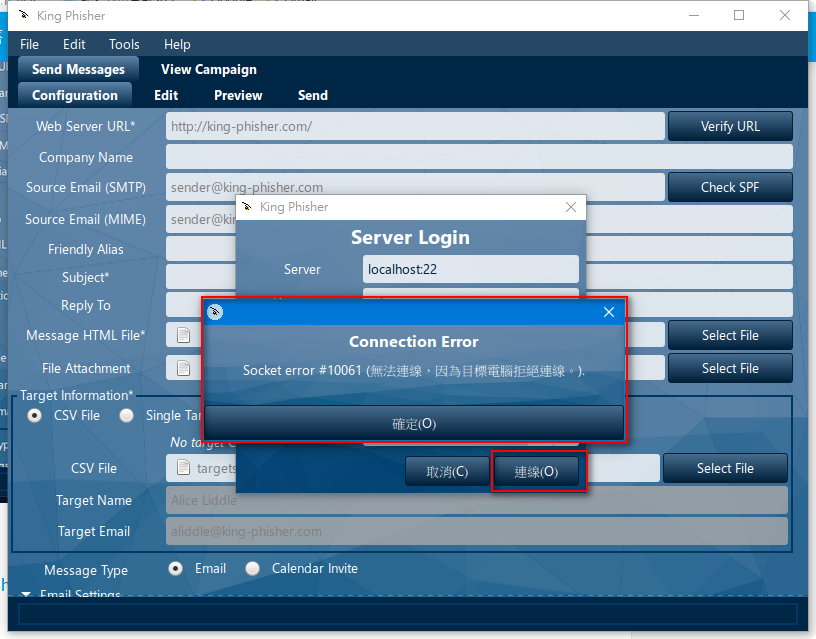Click the Server field showing localhost:22
Screen dimensions: 816x639
coord(470,269)
